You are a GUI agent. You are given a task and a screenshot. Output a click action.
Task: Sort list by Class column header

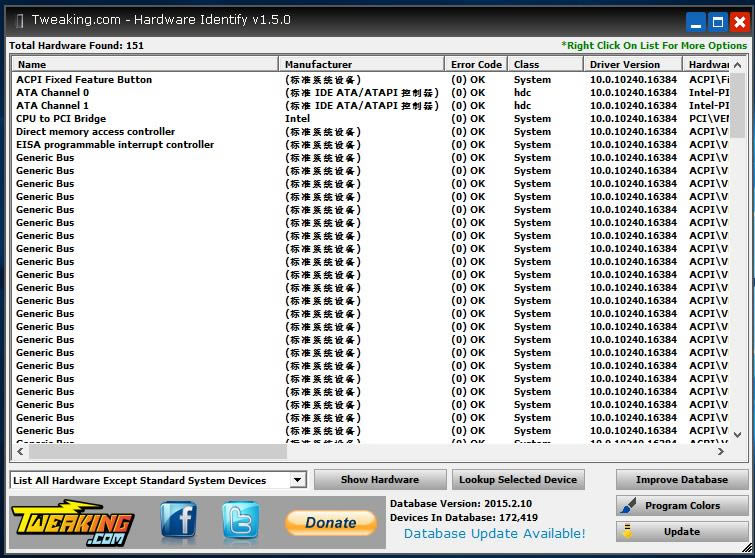[x=546, y=65]
